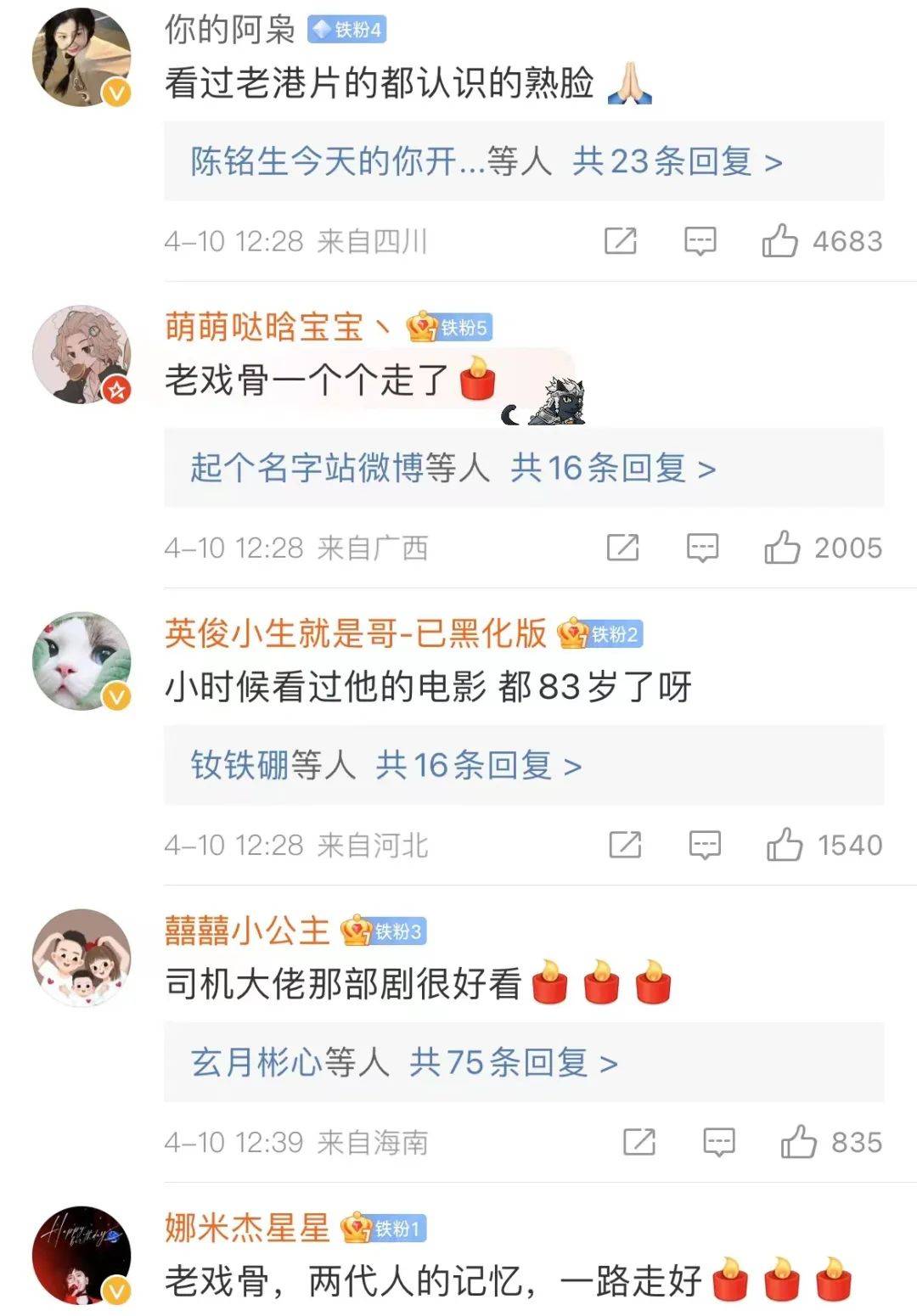The width and height of the screenshot is (917, 1316).
Task: Share the comment from 四川
Action: (621, 241)
